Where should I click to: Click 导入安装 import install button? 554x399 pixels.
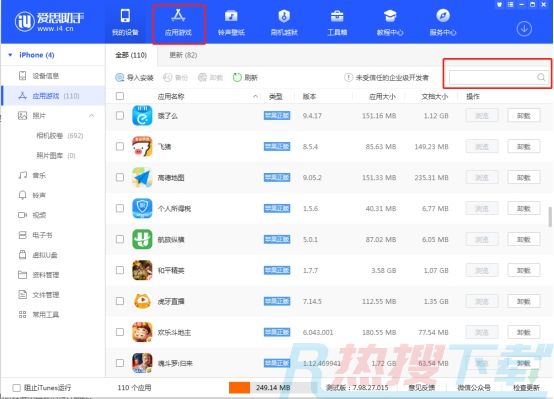[135, 77]
